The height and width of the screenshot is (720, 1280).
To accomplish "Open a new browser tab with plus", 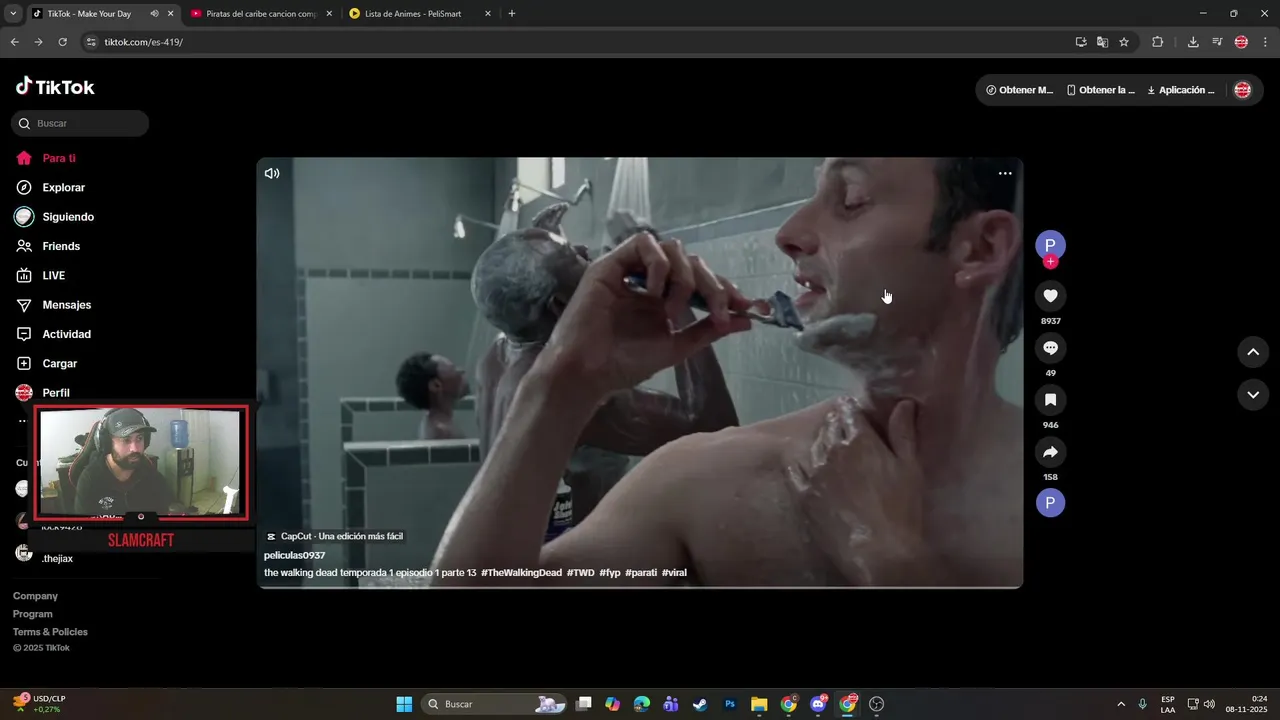I will [x=512, y=14].
